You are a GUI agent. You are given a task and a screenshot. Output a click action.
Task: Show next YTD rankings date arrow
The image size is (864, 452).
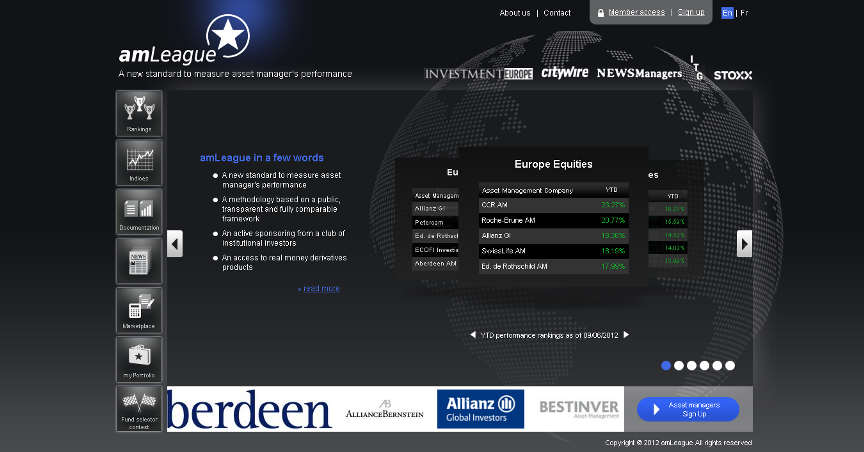point(626,335)
